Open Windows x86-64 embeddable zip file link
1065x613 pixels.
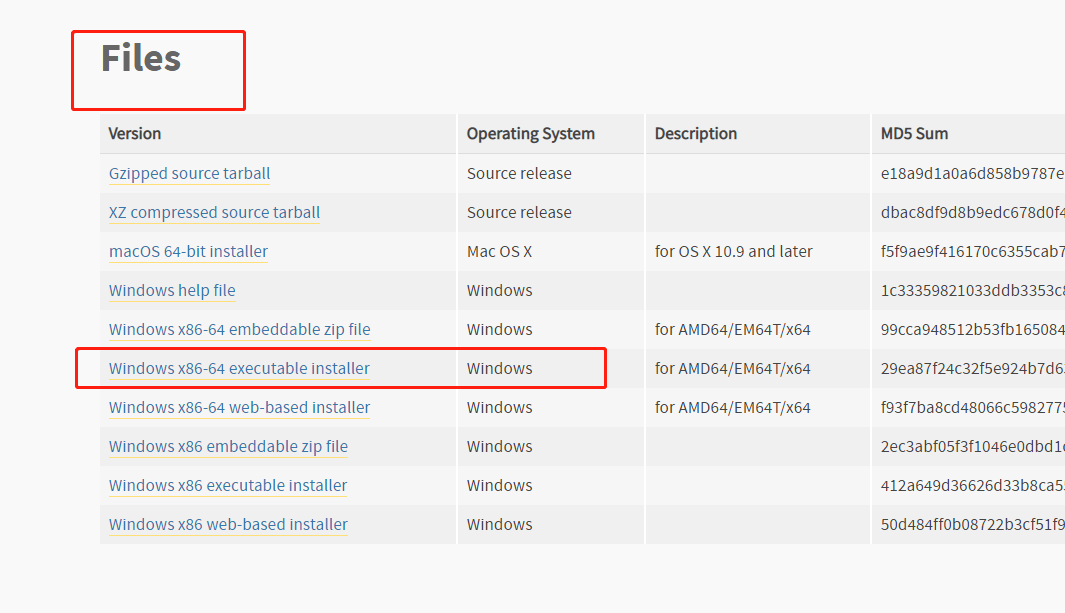[x=239, y=329]
